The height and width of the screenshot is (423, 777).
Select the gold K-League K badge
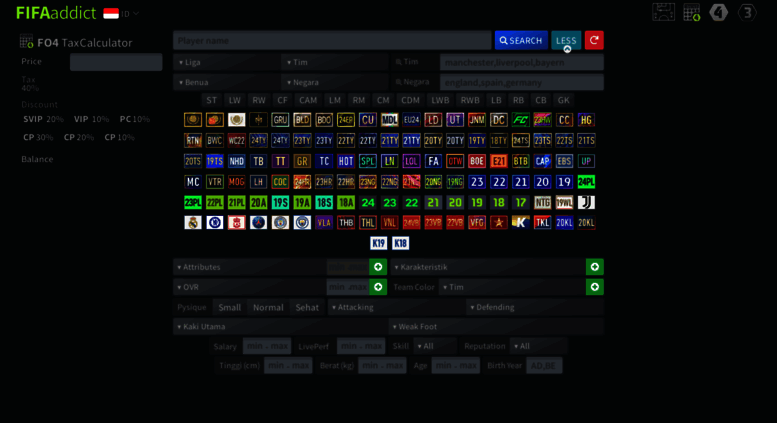tap(520, 223)
